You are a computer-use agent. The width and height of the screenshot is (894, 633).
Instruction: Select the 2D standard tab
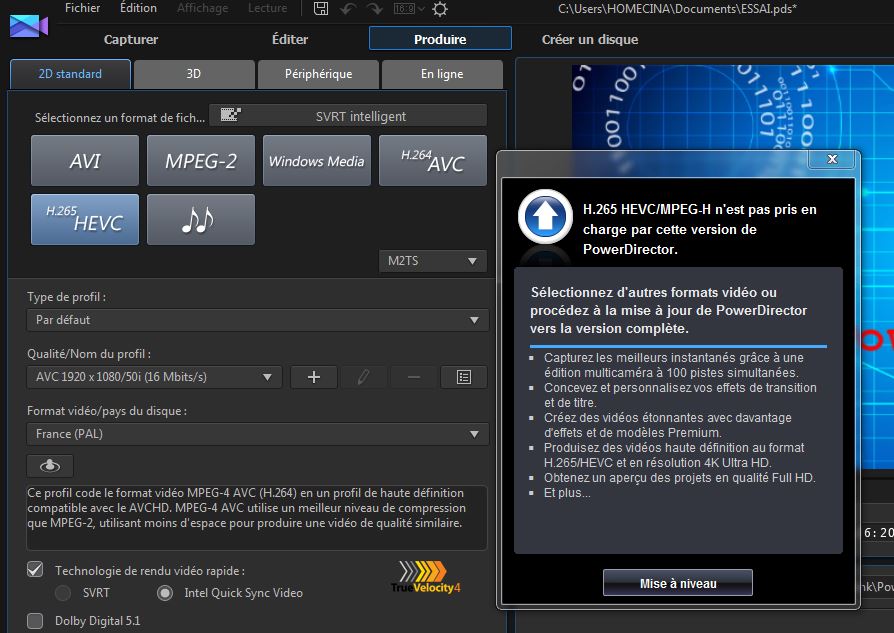(x=70, y=74)
